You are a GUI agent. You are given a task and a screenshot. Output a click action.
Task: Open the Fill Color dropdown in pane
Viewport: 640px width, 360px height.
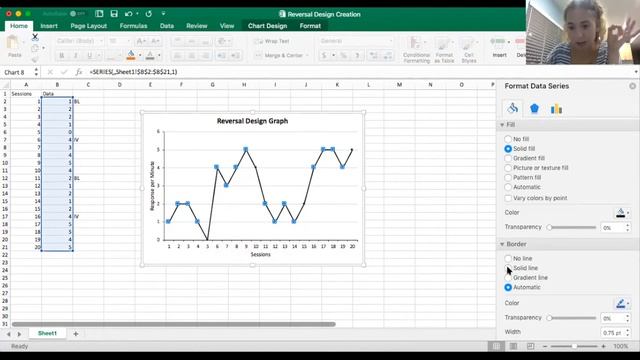628,213
